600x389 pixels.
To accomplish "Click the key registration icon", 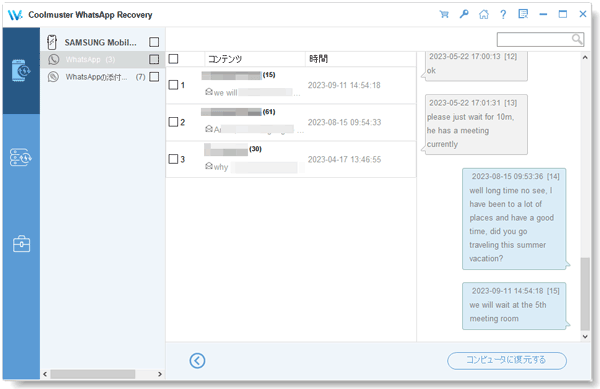I will click(464, 15).
